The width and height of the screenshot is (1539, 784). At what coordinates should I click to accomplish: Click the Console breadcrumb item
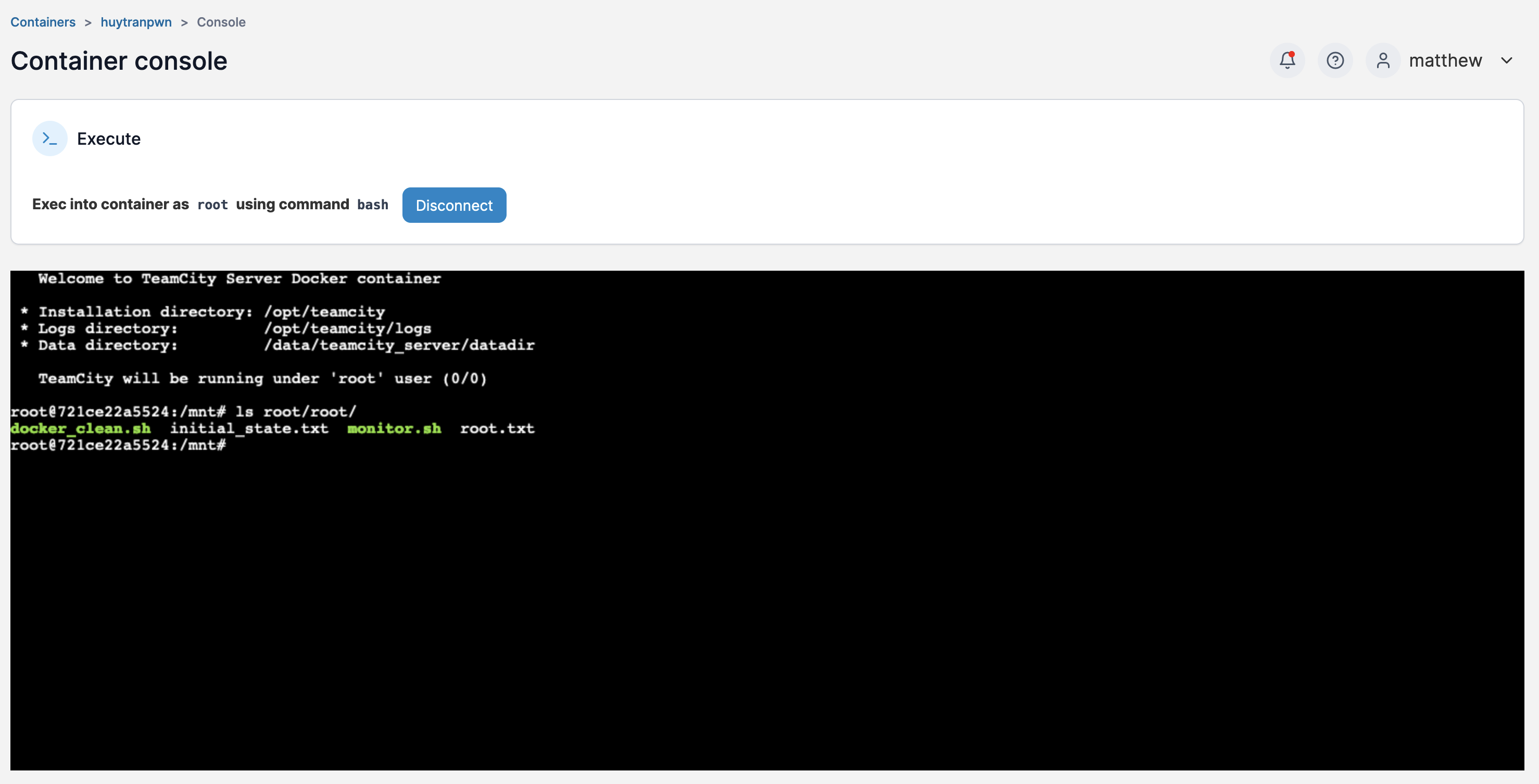[221, 22]
